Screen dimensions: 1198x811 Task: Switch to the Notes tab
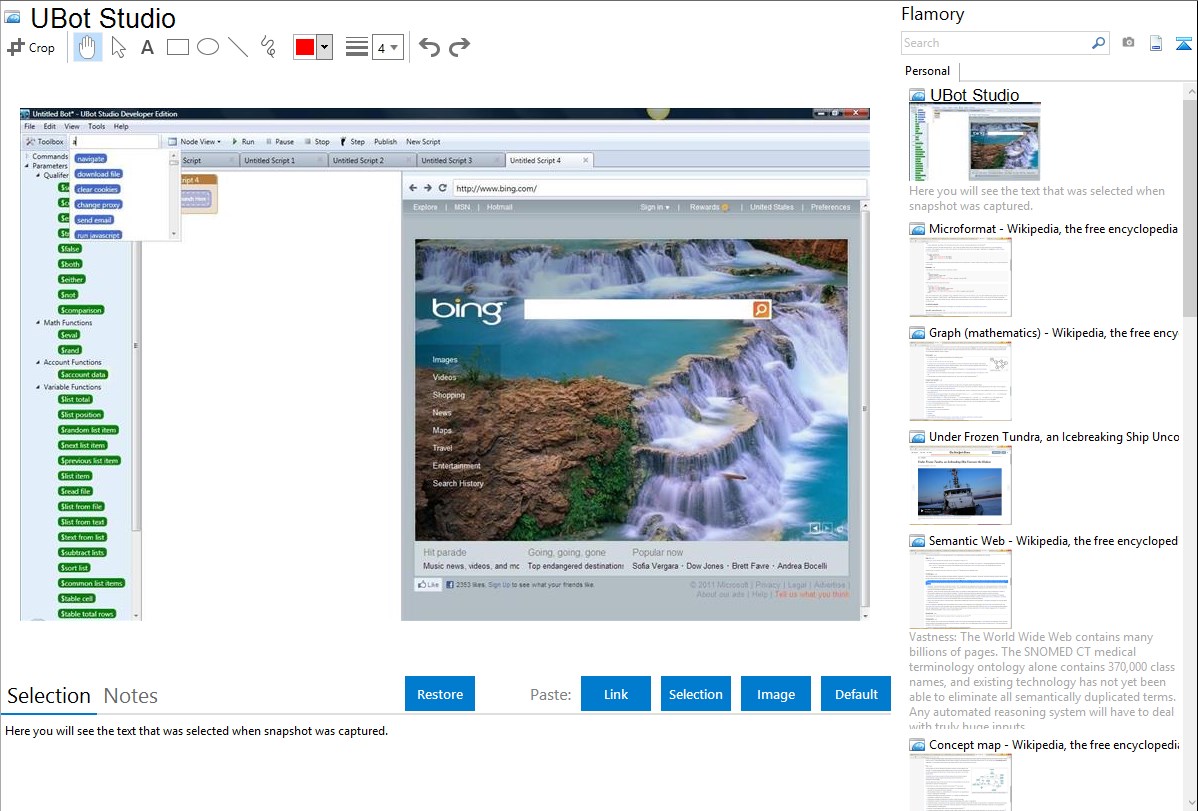coord(130,696)
